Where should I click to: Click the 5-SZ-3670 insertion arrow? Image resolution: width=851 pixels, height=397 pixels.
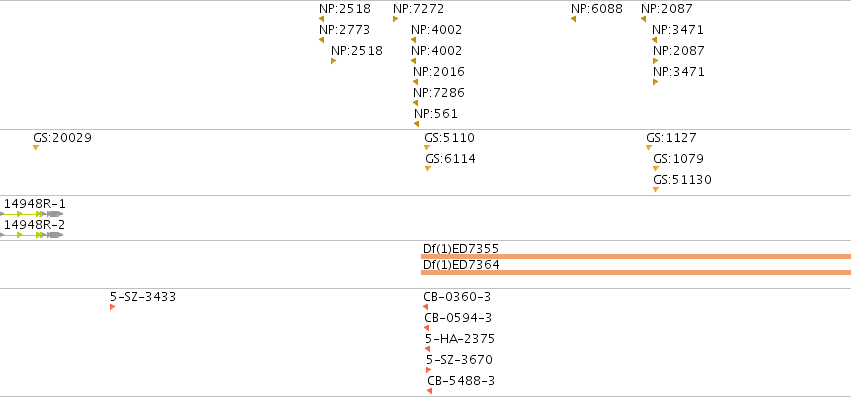(429, 370)
